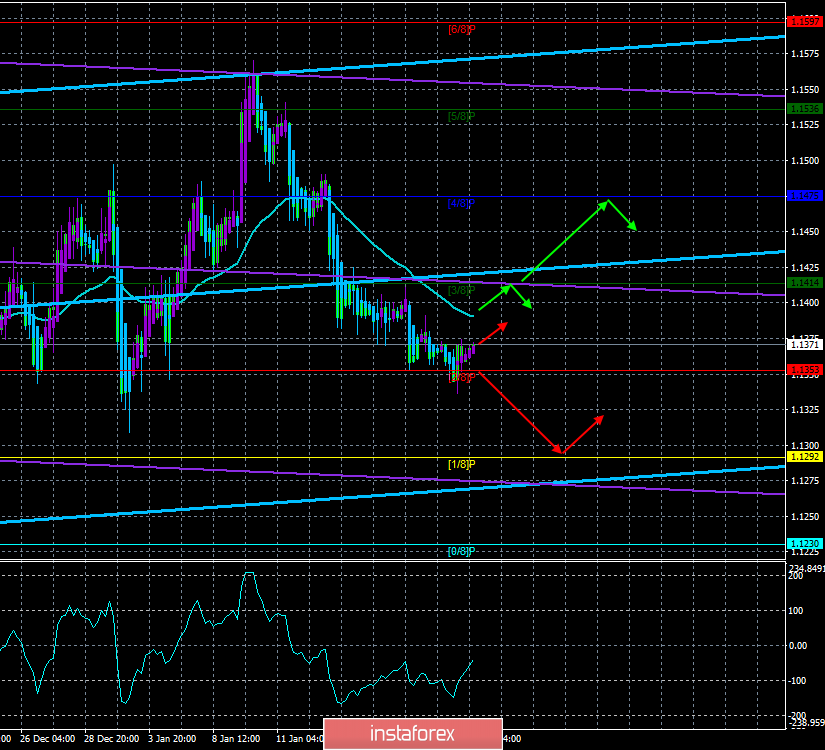Click the 1.1525 price axis value

(805, 125)
